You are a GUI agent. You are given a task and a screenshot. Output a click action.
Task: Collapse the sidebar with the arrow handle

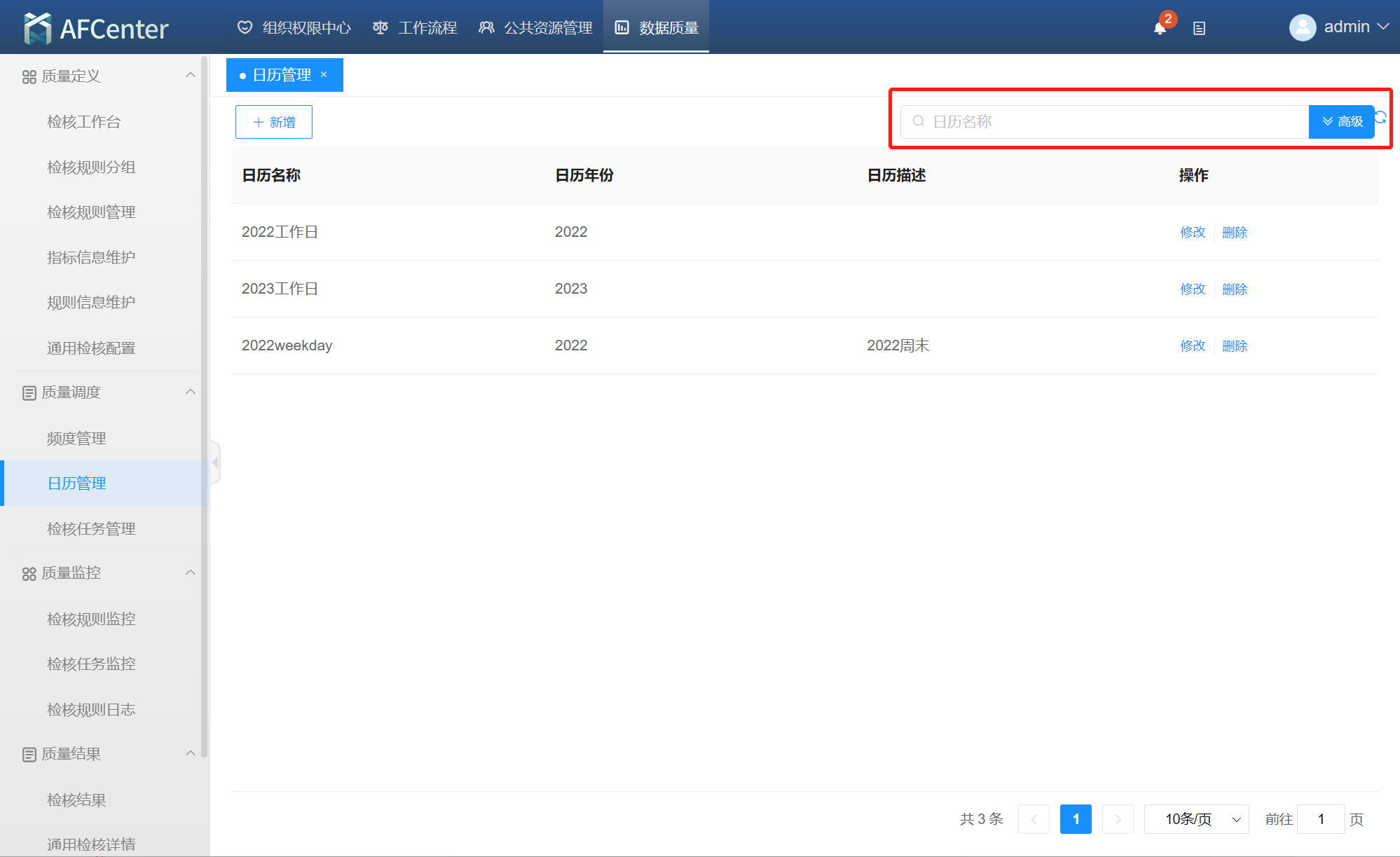click(x=215, y=462)
